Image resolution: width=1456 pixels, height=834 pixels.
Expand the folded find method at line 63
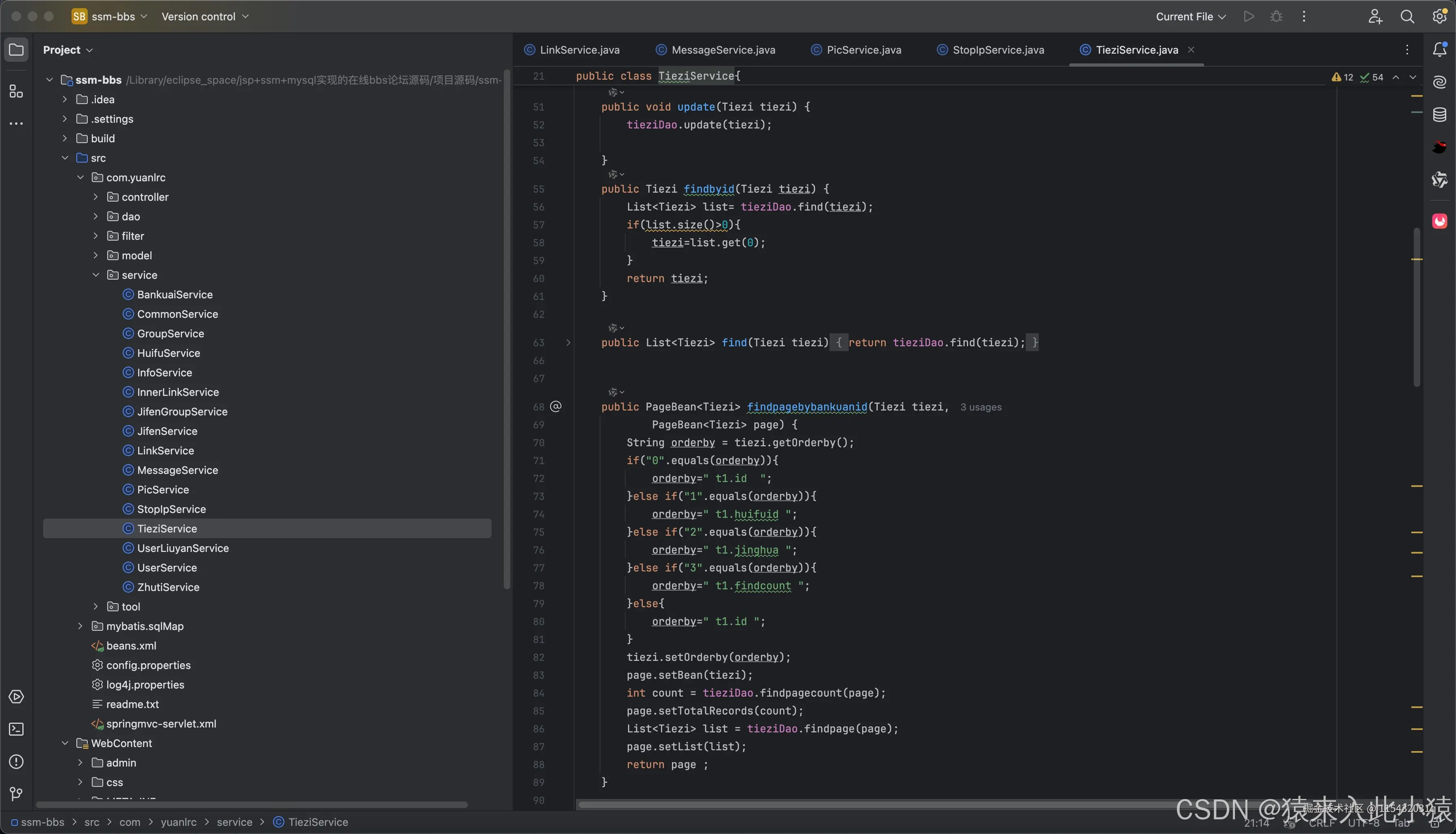(x=568, y=343)
